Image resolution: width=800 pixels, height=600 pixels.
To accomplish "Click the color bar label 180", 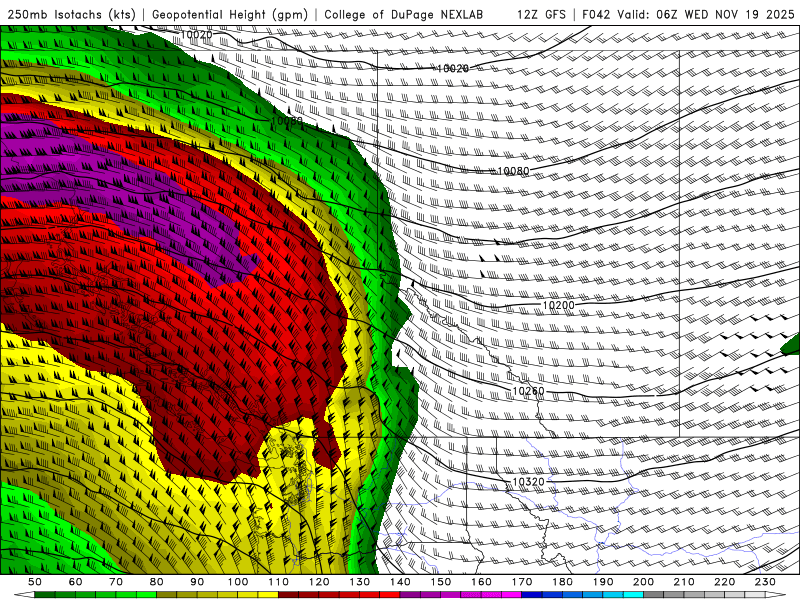I will 562,582.
